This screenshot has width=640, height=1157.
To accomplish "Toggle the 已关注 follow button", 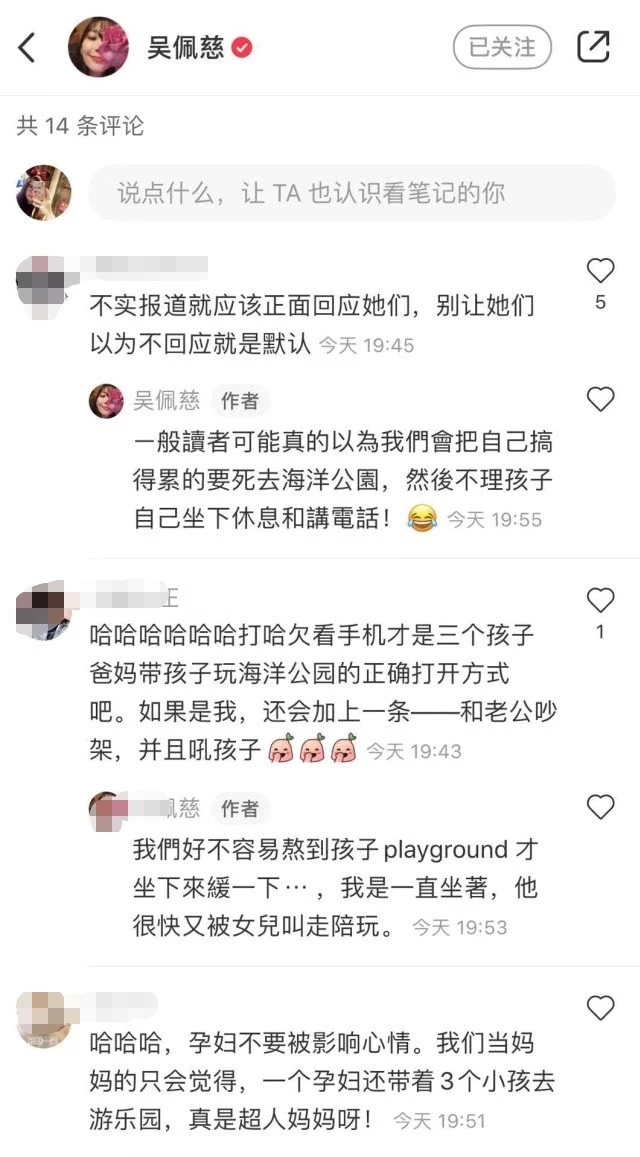I will (503, 47).
